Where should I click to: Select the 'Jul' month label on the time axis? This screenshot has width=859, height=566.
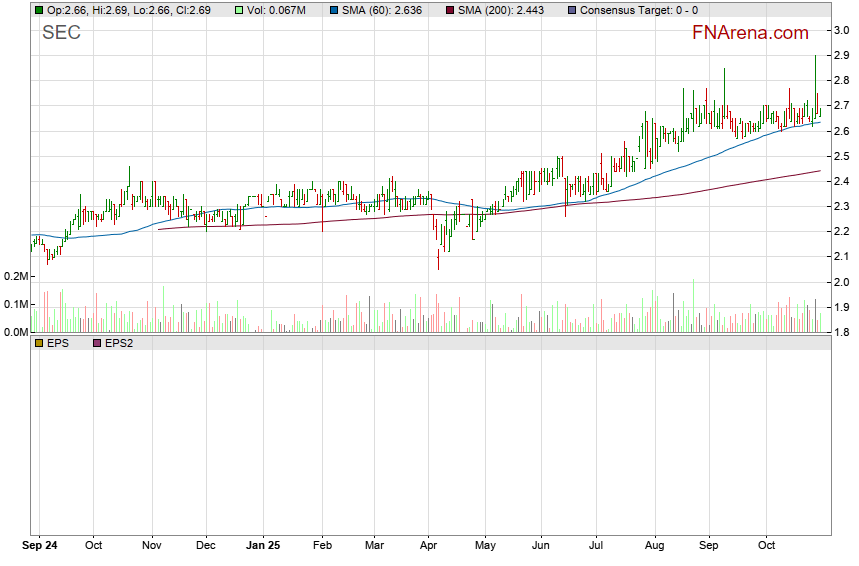click(595, 546)
